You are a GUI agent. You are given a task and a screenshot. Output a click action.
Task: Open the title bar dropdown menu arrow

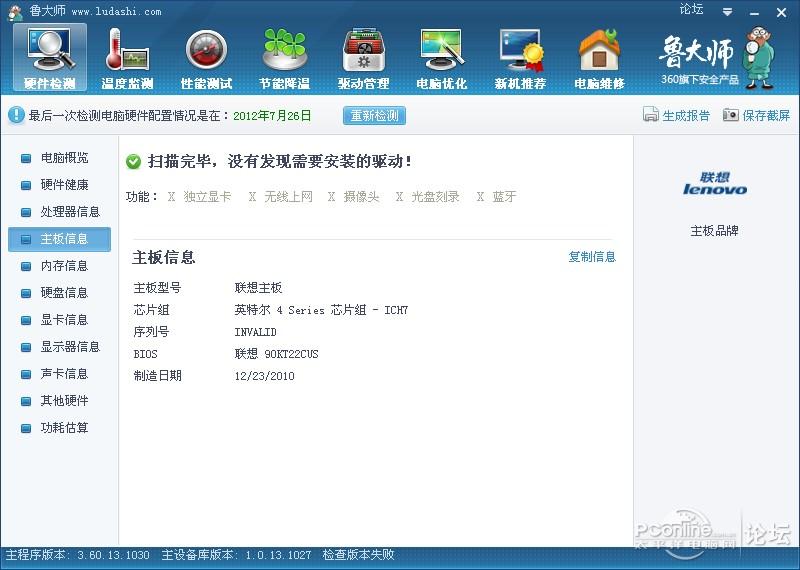(x=728, y=12)
